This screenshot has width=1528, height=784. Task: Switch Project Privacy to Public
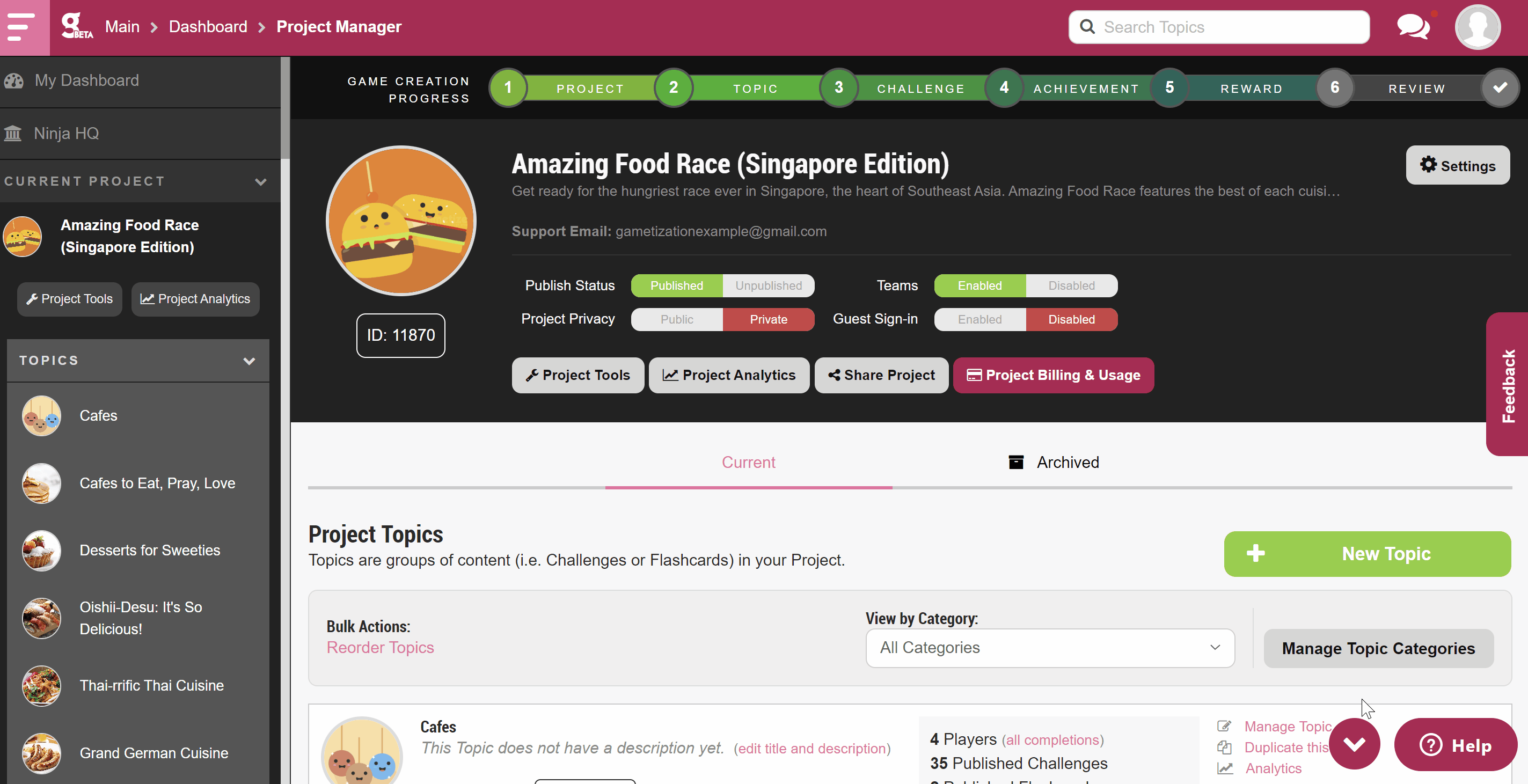[677, 320]
